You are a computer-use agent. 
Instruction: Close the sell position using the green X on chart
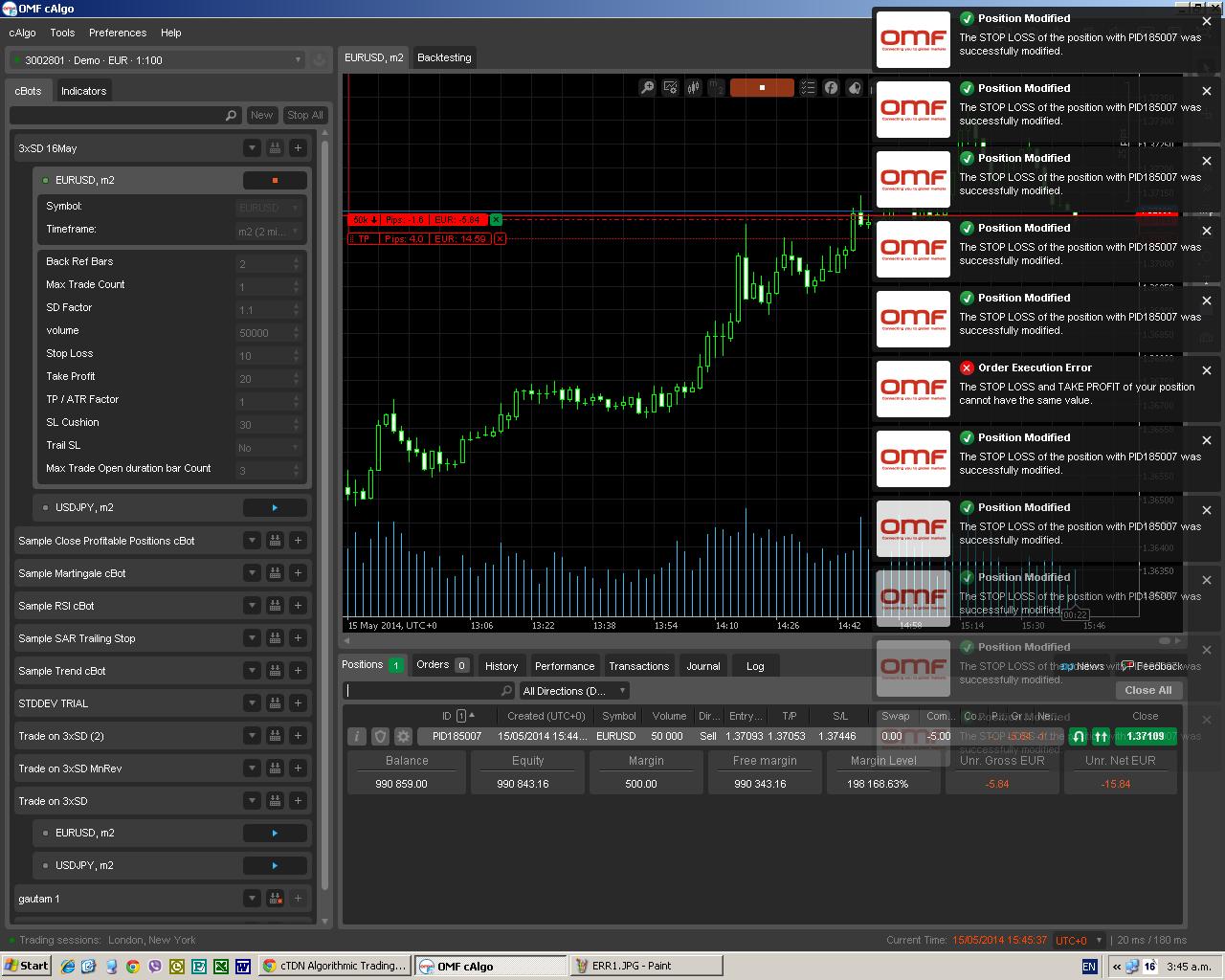(x=496, y=220)
